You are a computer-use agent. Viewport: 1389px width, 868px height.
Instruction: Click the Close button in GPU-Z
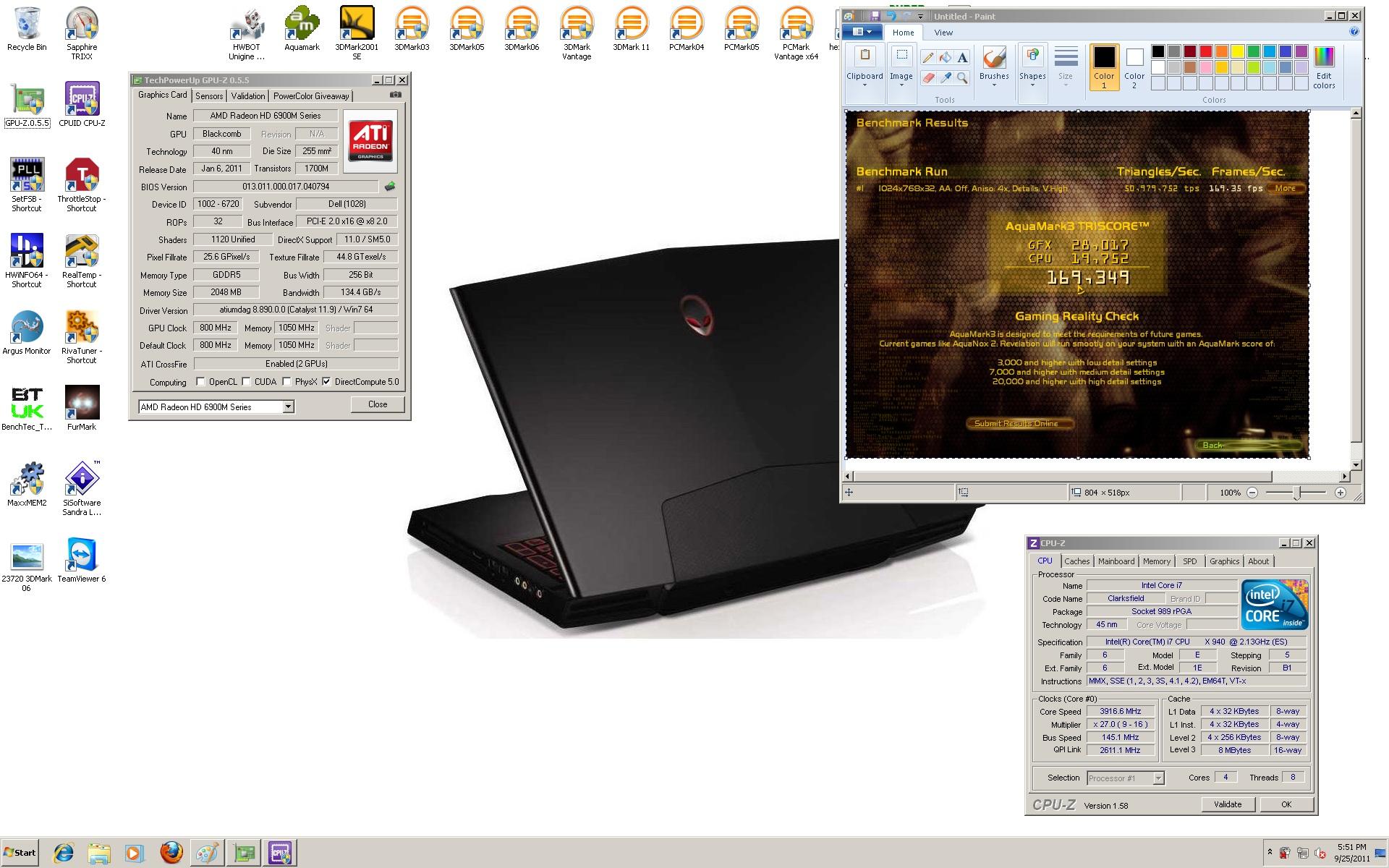378,404
